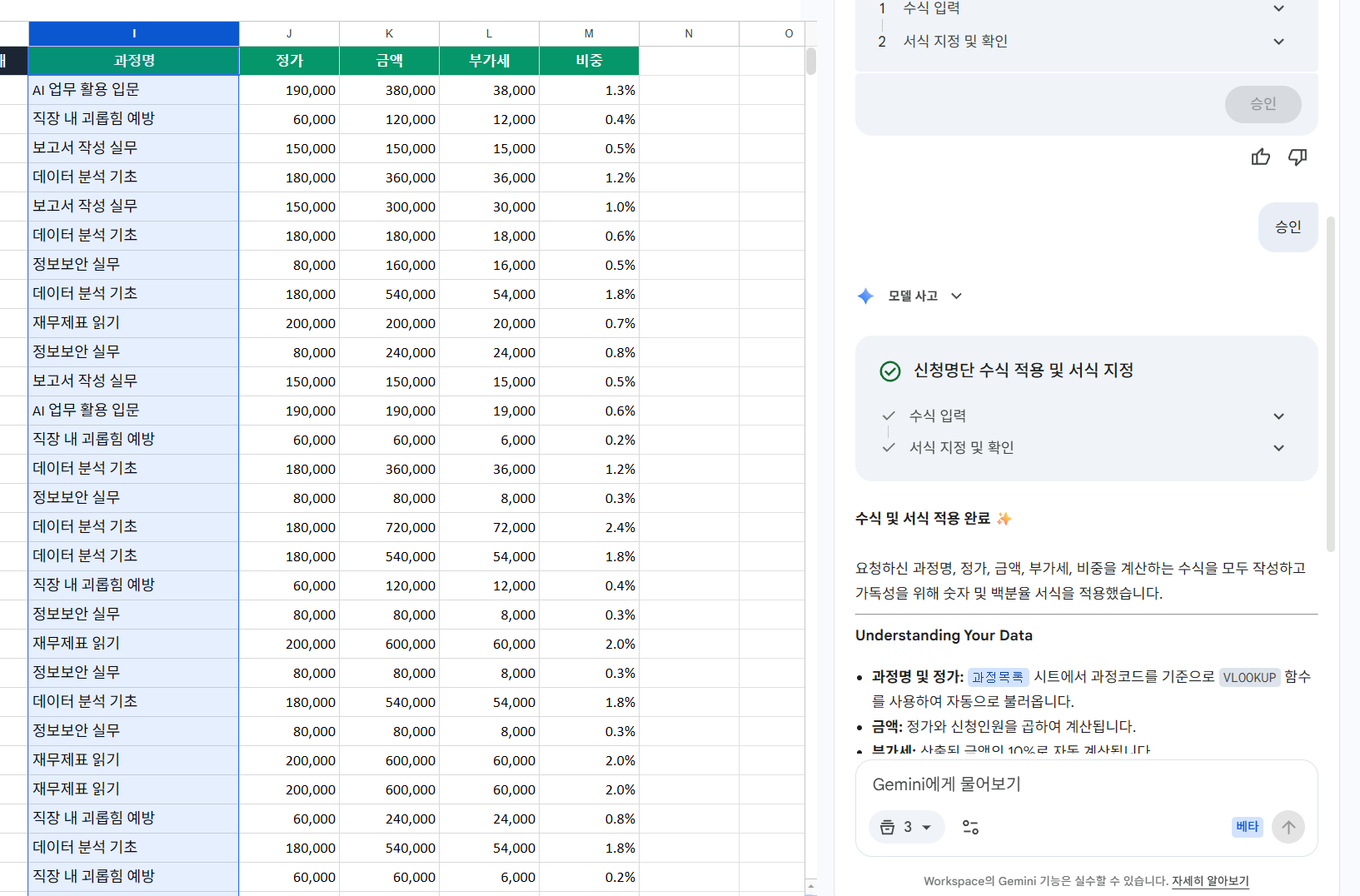Click the cell showing 1.3%

click(x=589, y=90)
